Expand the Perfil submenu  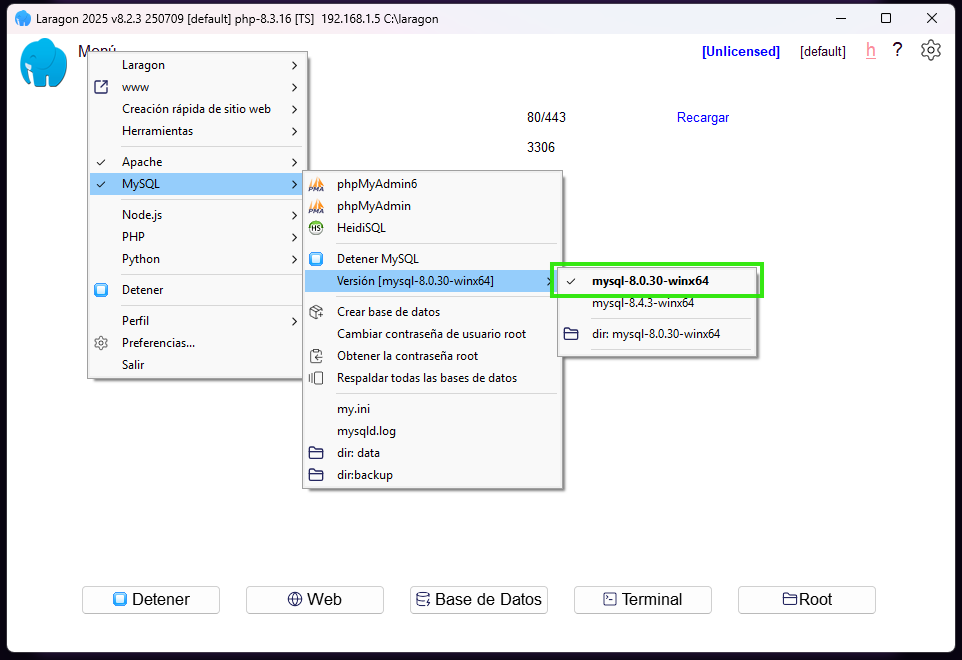click(x=135, y=321)
